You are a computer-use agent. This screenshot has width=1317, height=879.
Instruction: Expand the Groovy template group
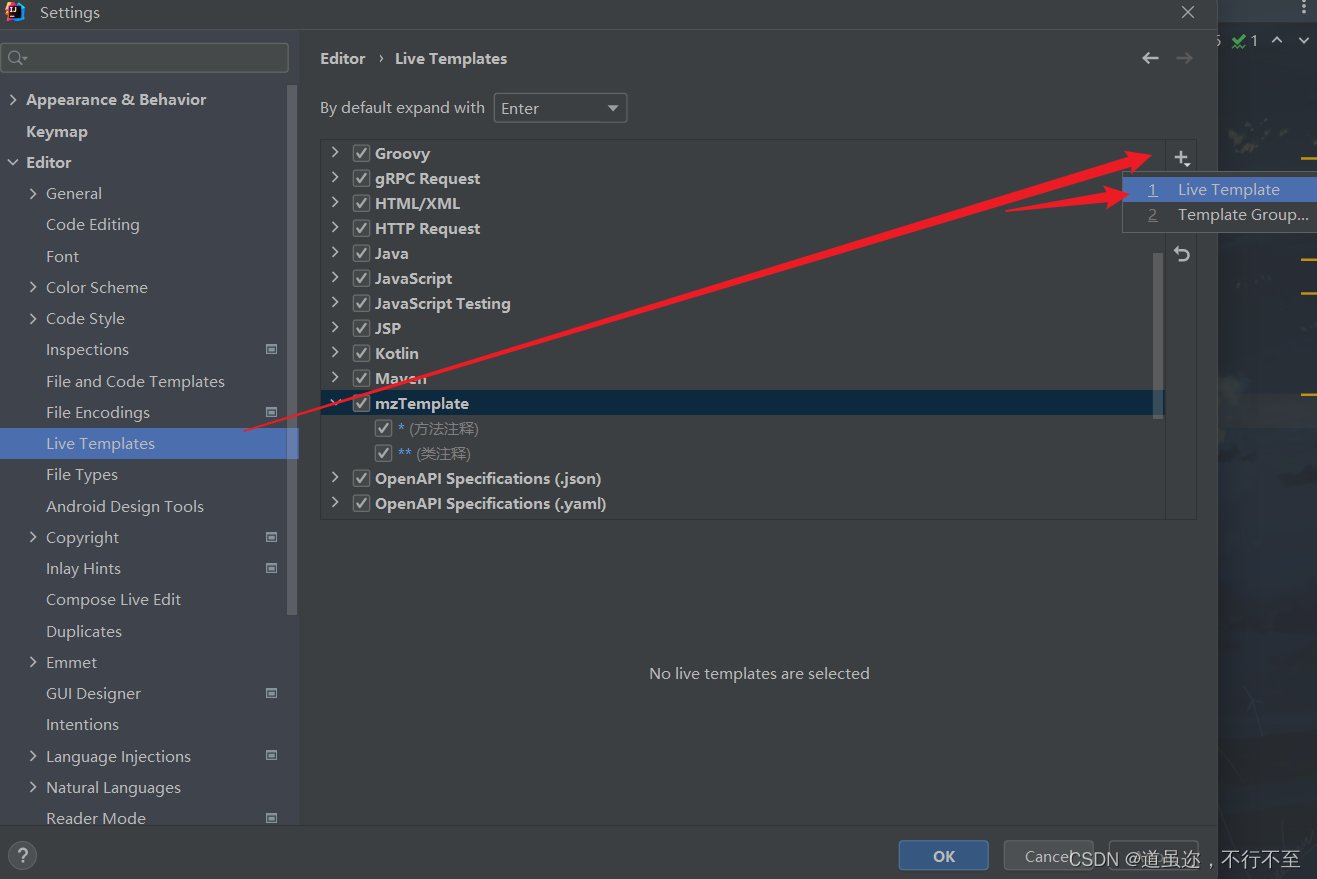click(335, 152)
